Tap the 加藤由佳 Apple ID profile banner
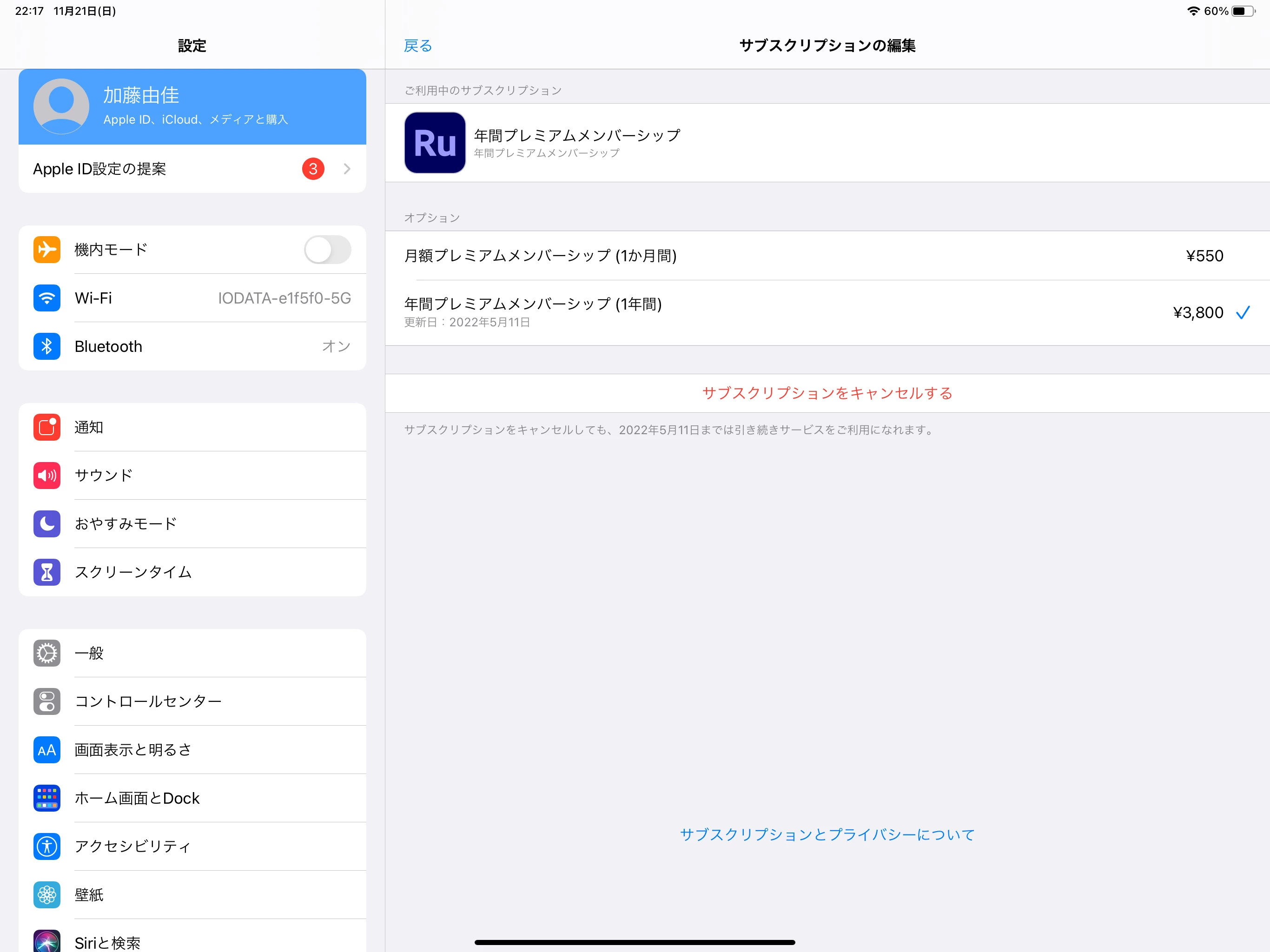Screen dimensions: 1270x952 192,107
